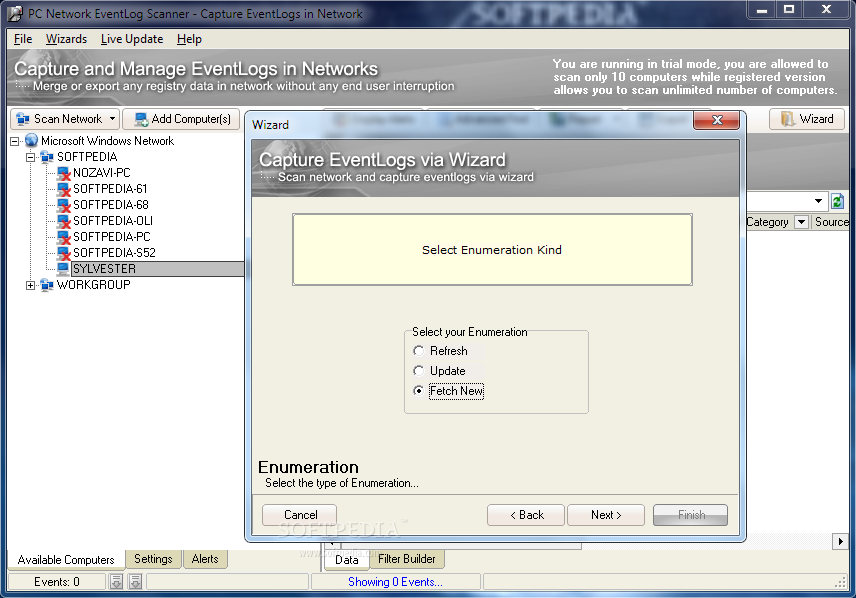Switch to the Available Computers tab
The image size is (856, 598).
[66, 560]
